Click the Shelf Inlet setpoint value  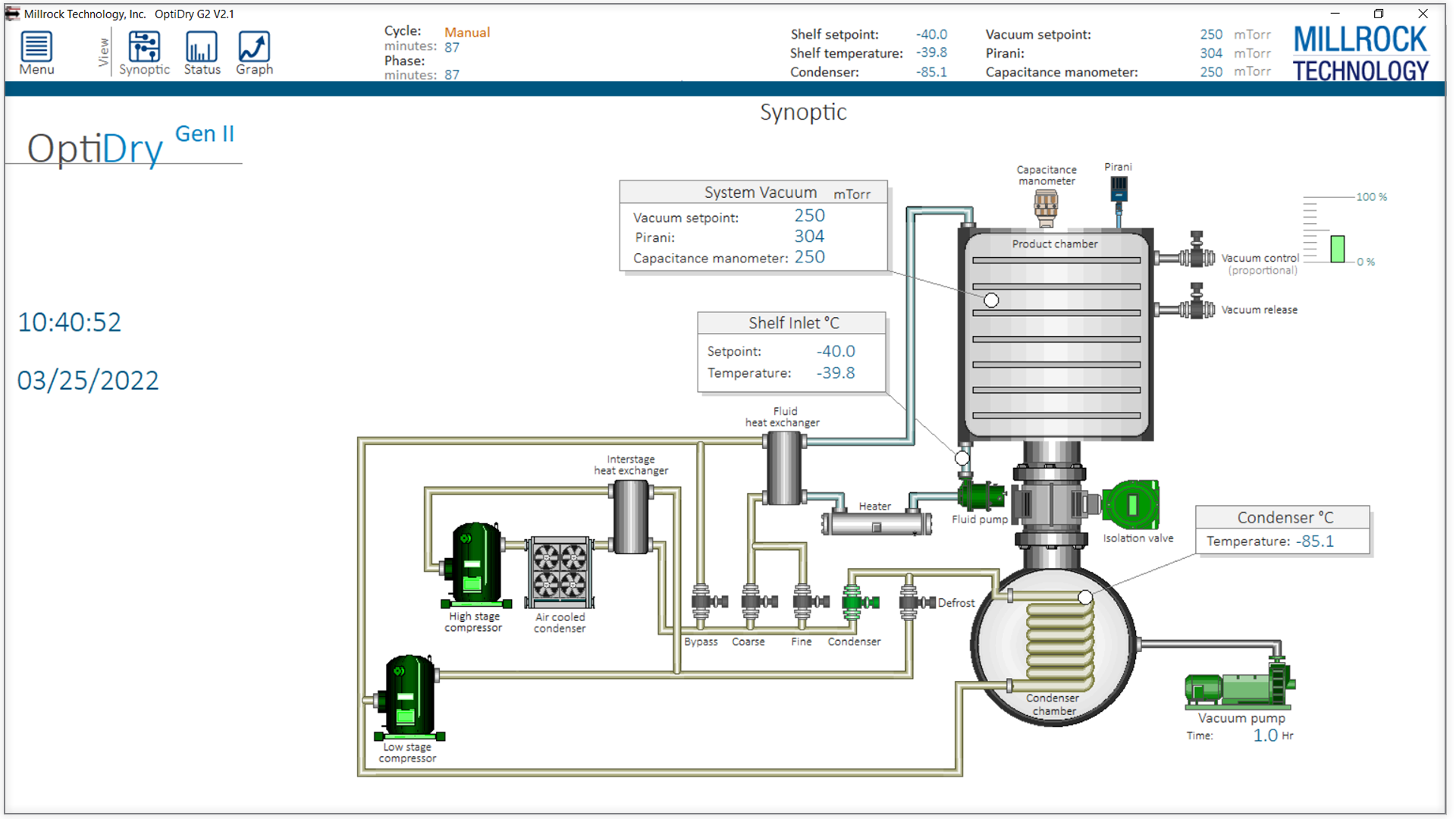coord(836,351)
